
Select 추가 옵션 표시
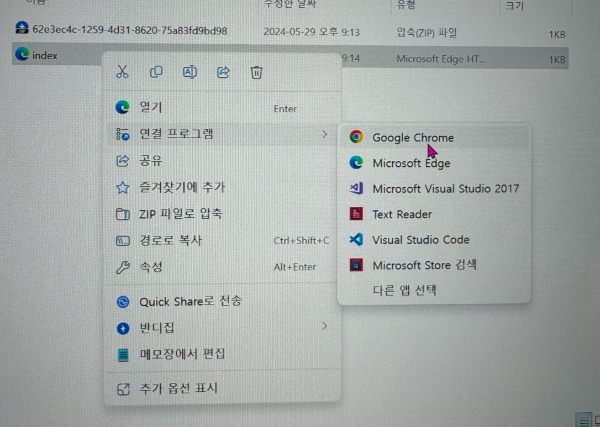click(222, 389)
